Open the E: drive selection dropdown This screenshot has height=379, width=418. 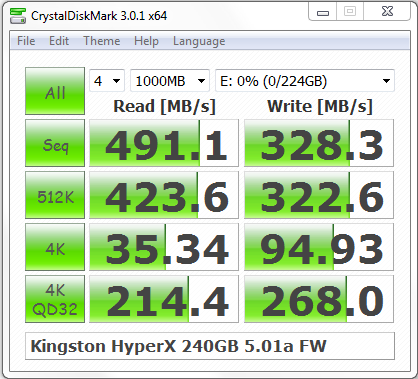305,81
